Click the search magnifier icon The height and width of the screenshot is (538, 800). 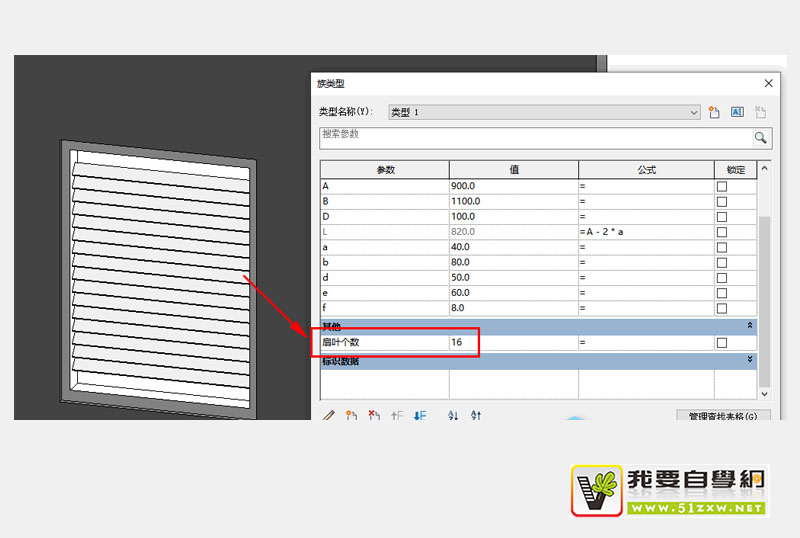pyautogui.click(x=761, y=138)
